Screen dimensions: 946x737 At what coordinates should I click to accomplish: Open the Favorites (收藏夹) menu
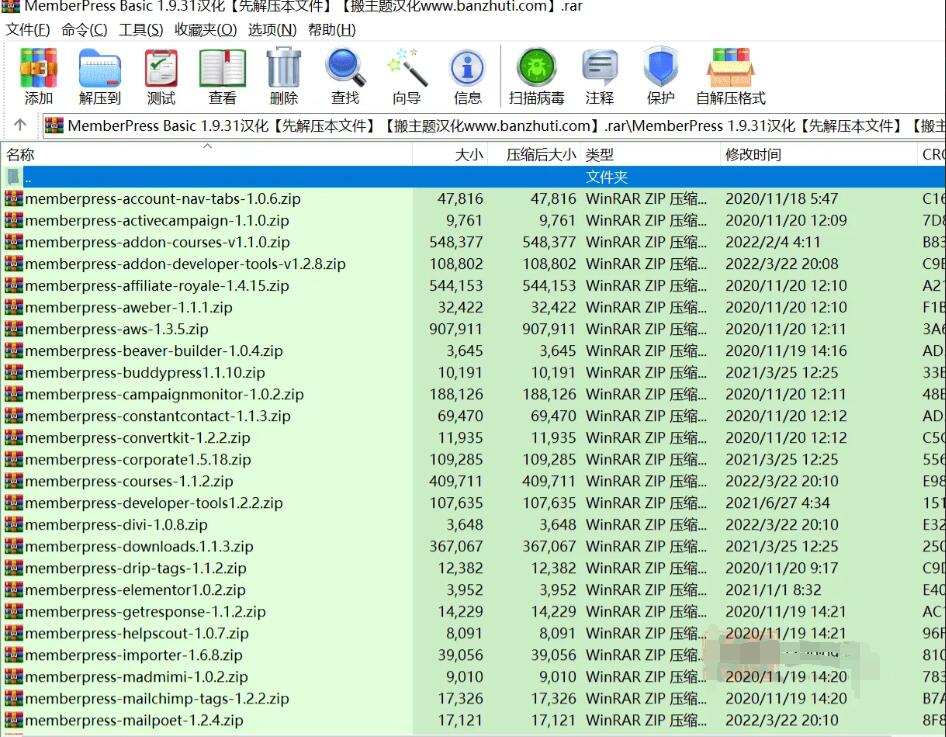(x=206, y=30)
